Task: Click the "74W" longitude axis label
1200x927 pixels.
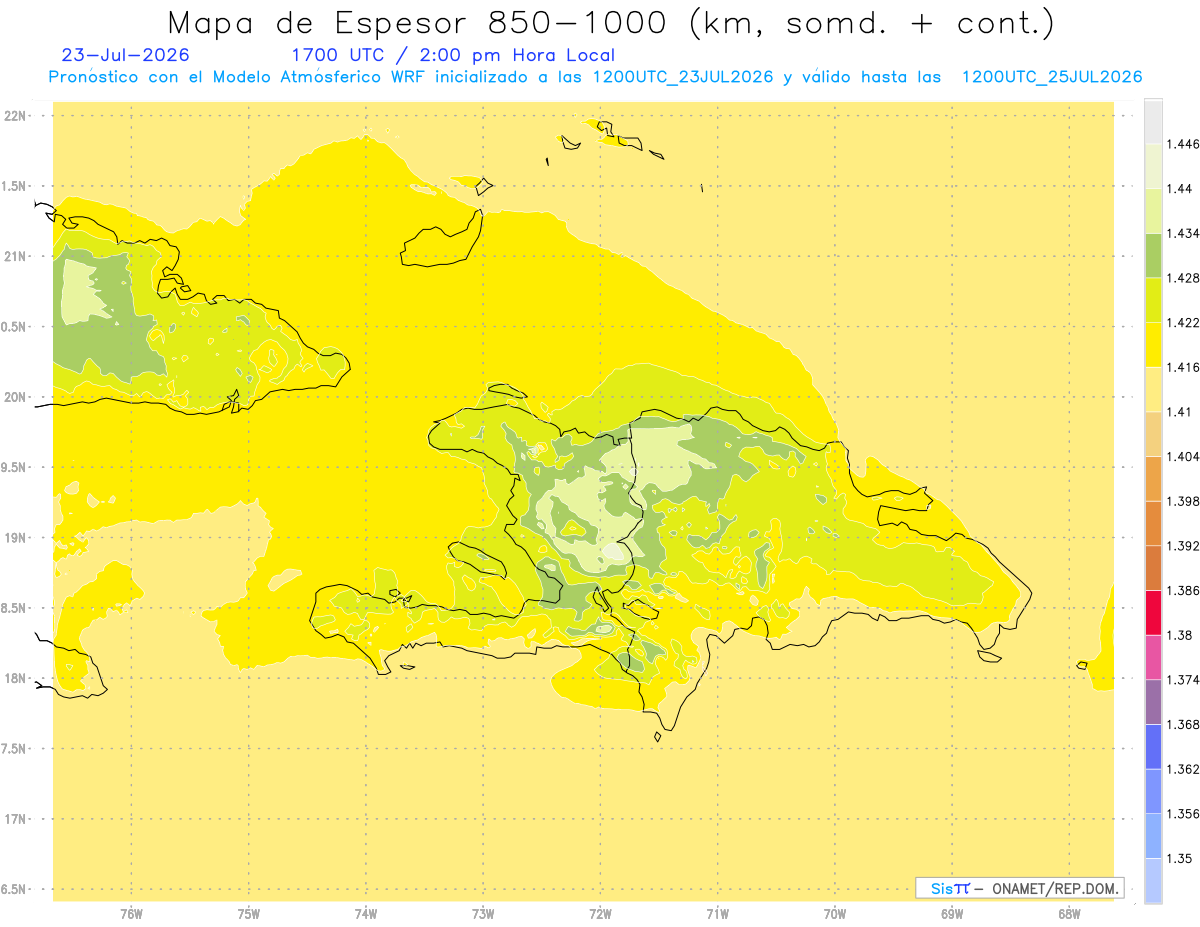Action: tap(366, 914)
